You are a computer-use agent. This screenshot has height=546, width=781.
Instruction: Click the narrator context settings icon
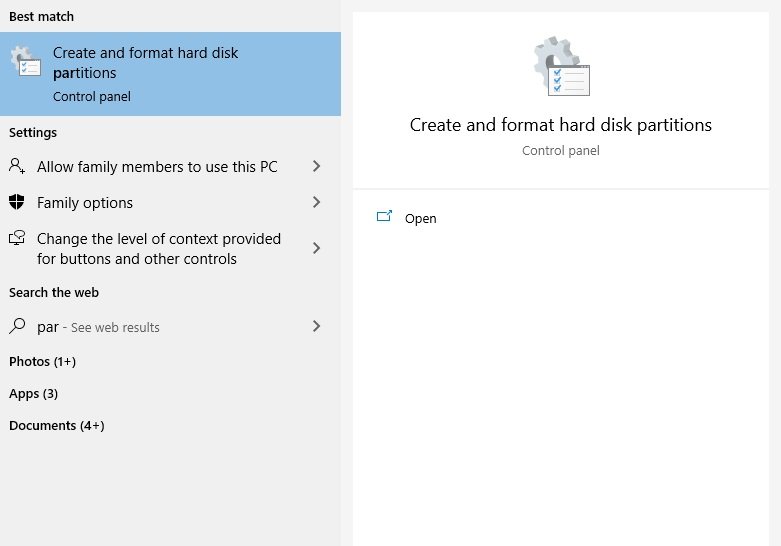[17, 239]
